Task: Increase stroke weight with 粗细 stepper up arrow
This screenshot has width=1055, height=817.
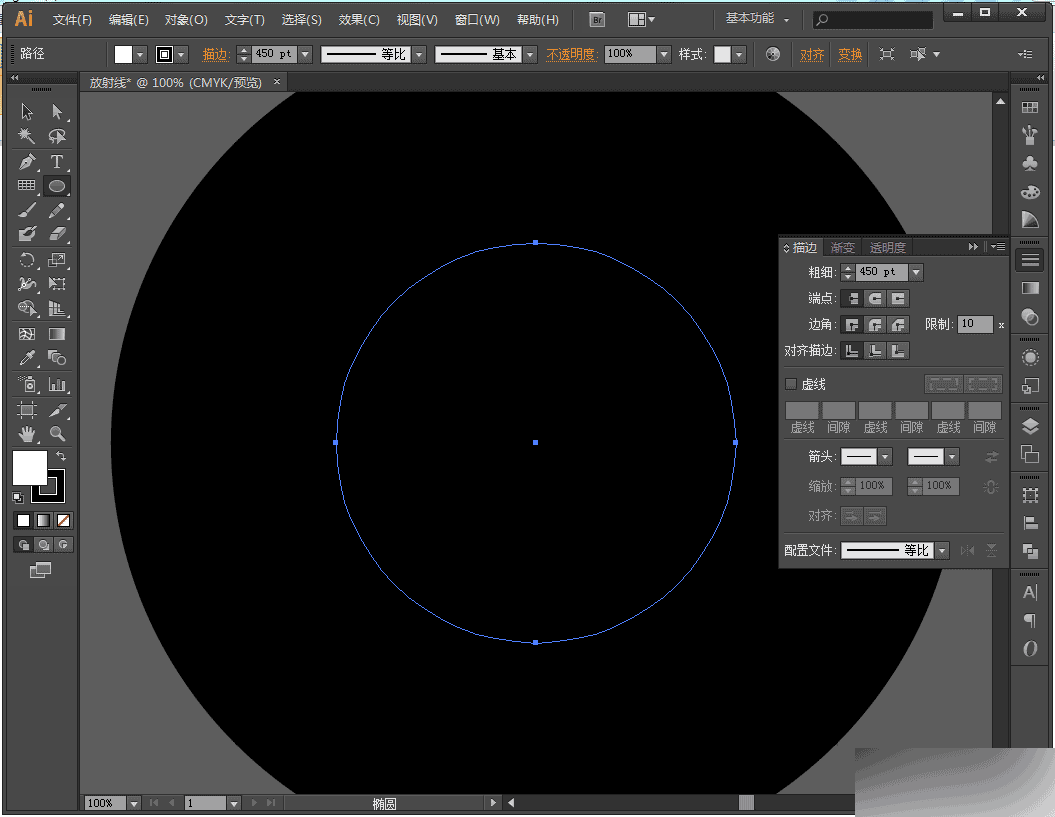Action: [848, 268]
